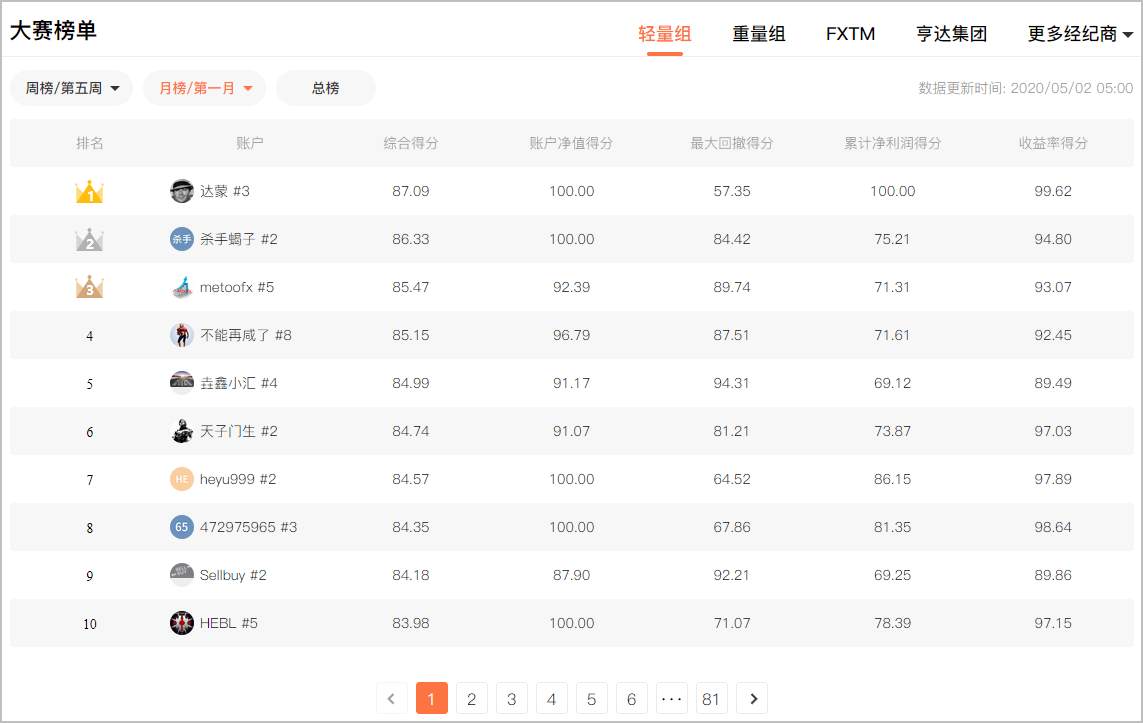Click the 最大回撤得分 column header
Screen dimensions: 1143x723
(x=732, y=143)
